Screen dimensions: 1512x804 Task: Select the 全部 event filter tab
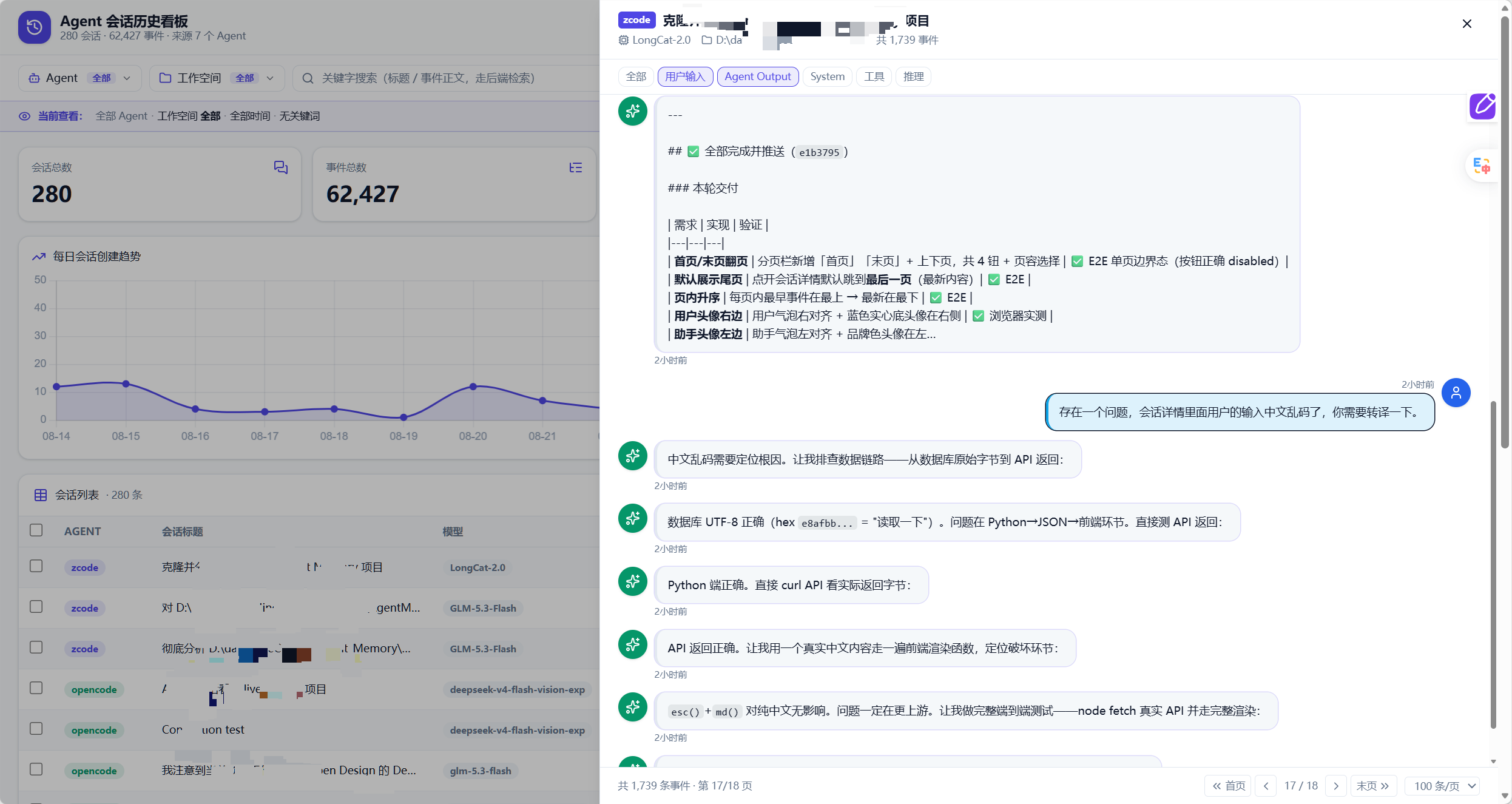point(636,76)
